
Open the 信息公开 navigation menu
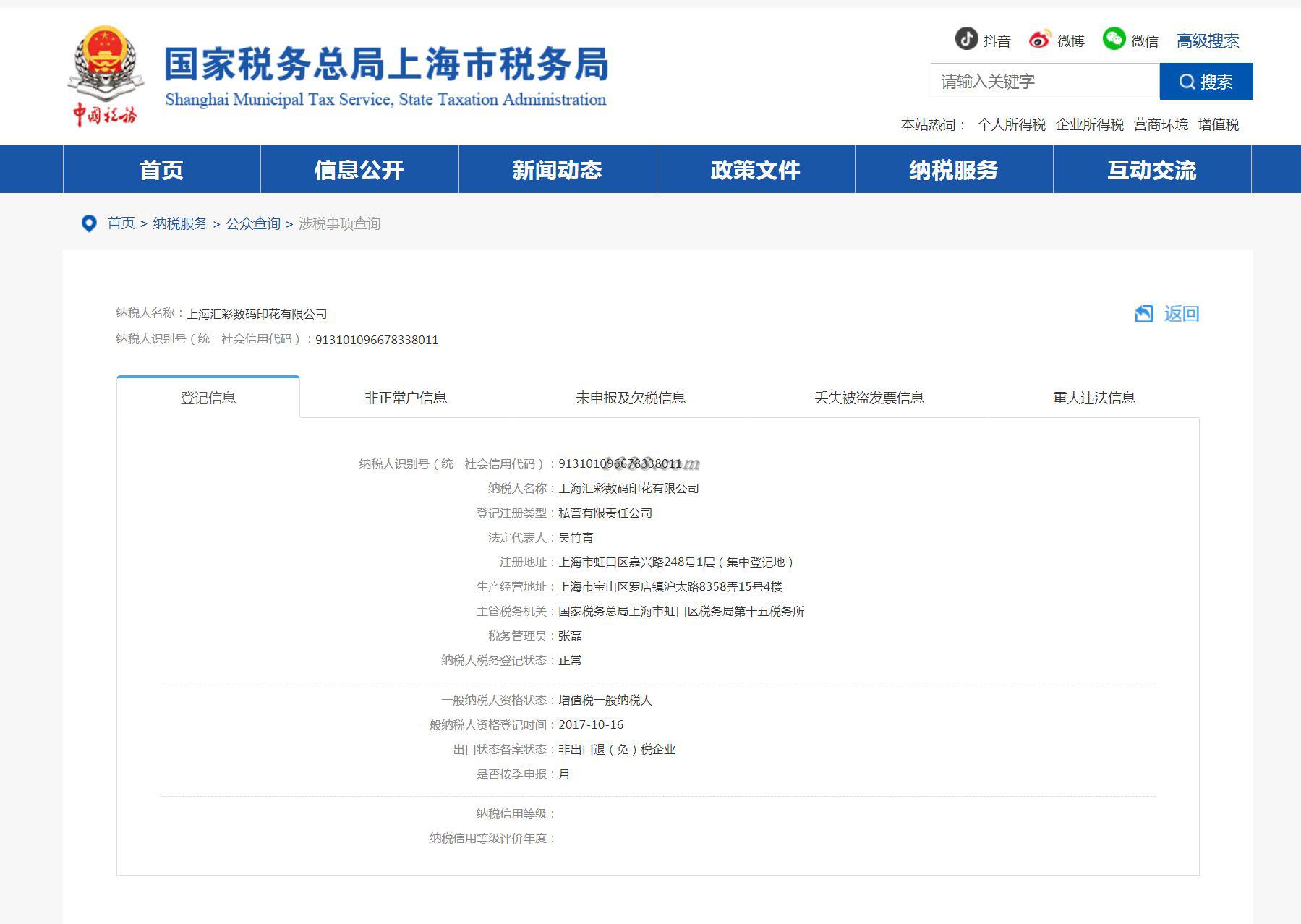click(359, 169)
